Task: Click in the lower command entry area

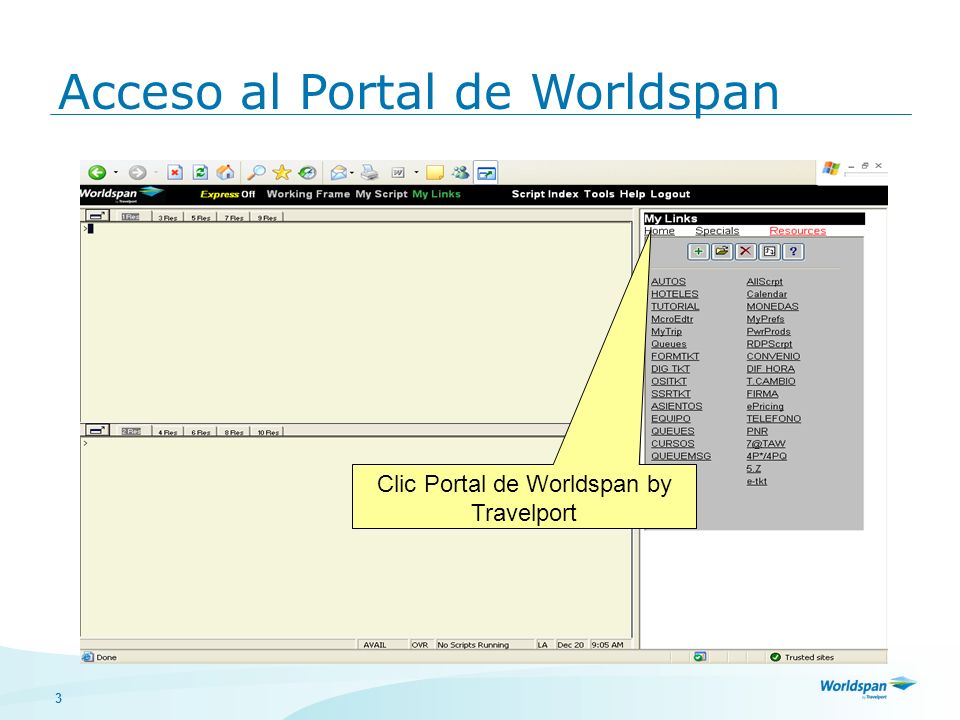Action: coord(356,538)
